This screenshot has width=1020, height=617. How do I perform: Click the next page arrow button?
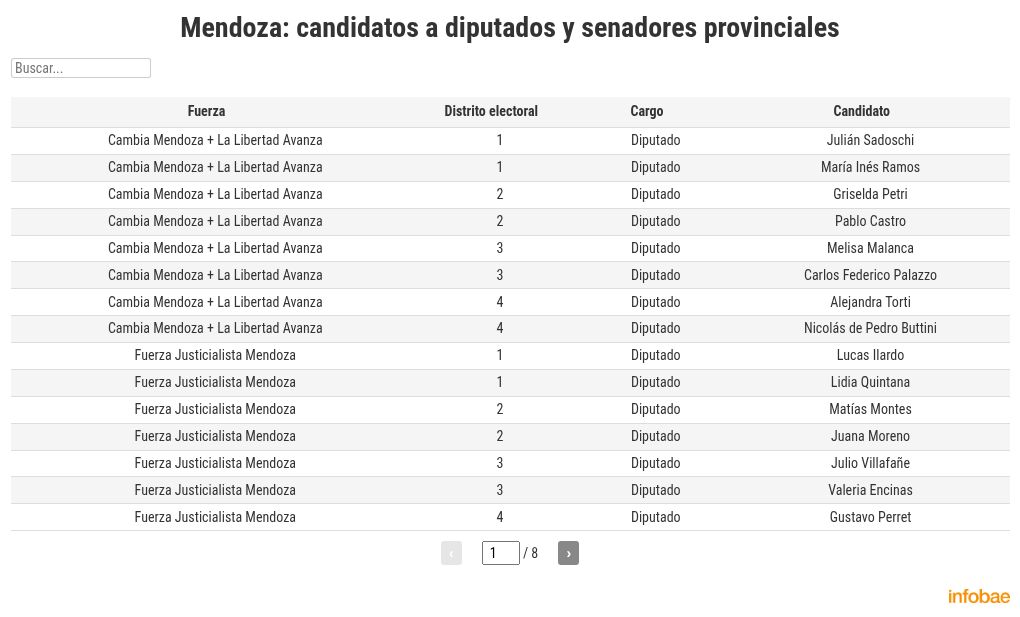click(x=568, y=553)
